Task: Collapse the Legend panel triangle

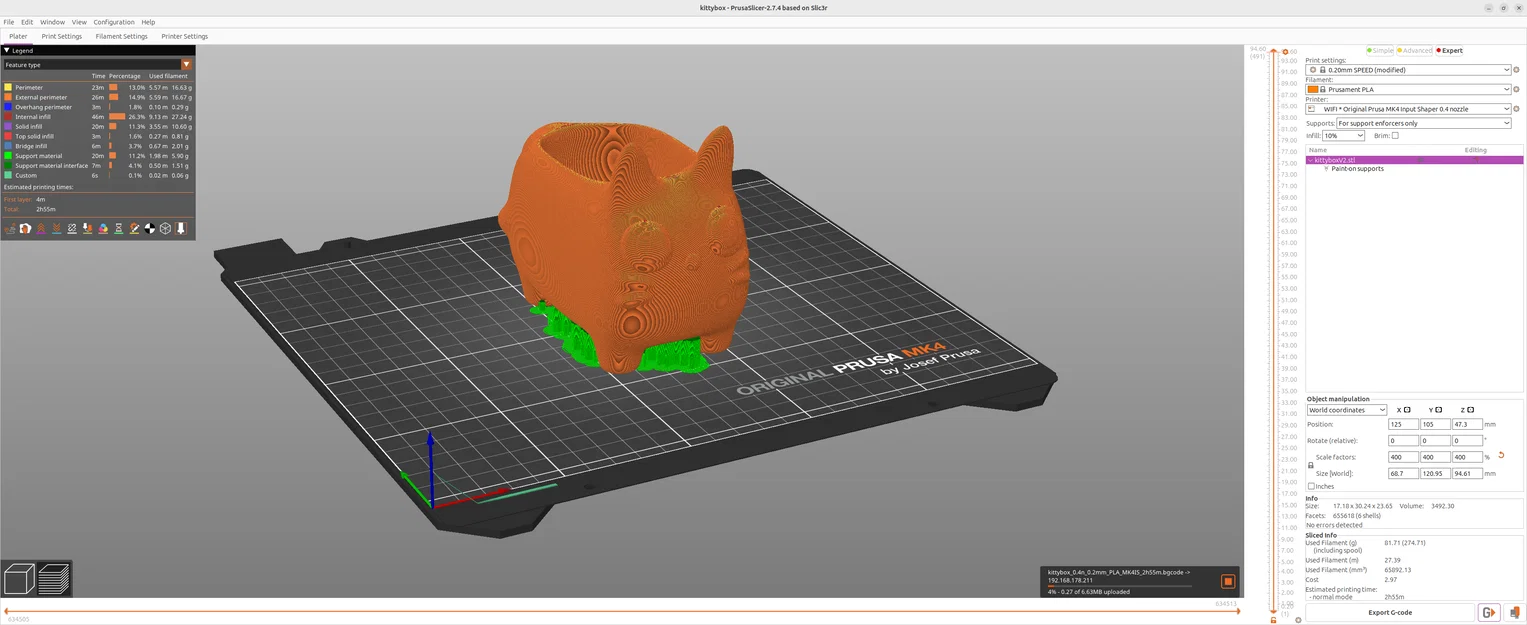Action: (x=7, y=50)
